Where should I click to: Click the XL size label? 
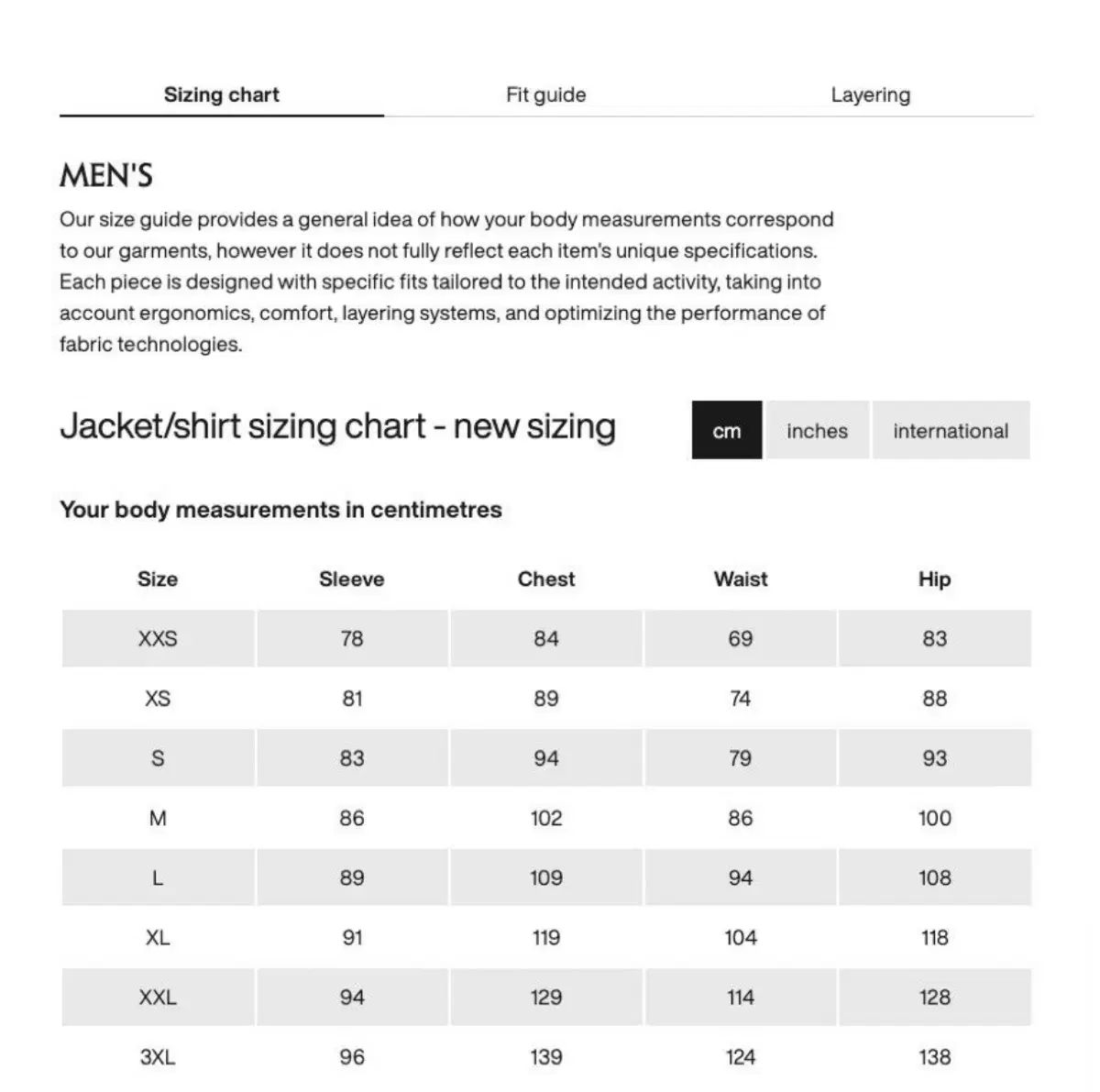[x=158, y=938]
